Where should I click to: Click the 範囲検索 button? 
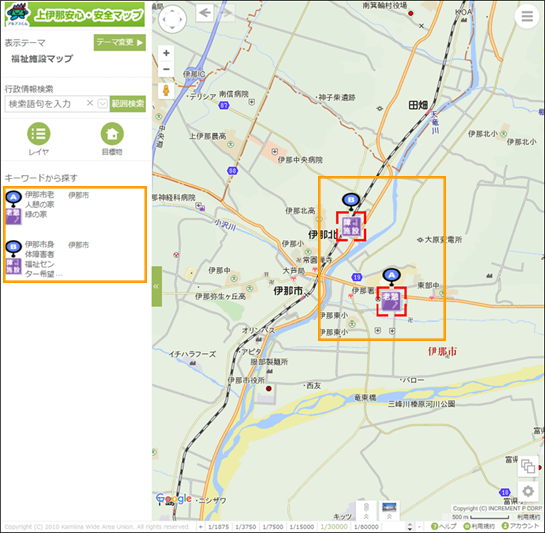coord(128,104)
